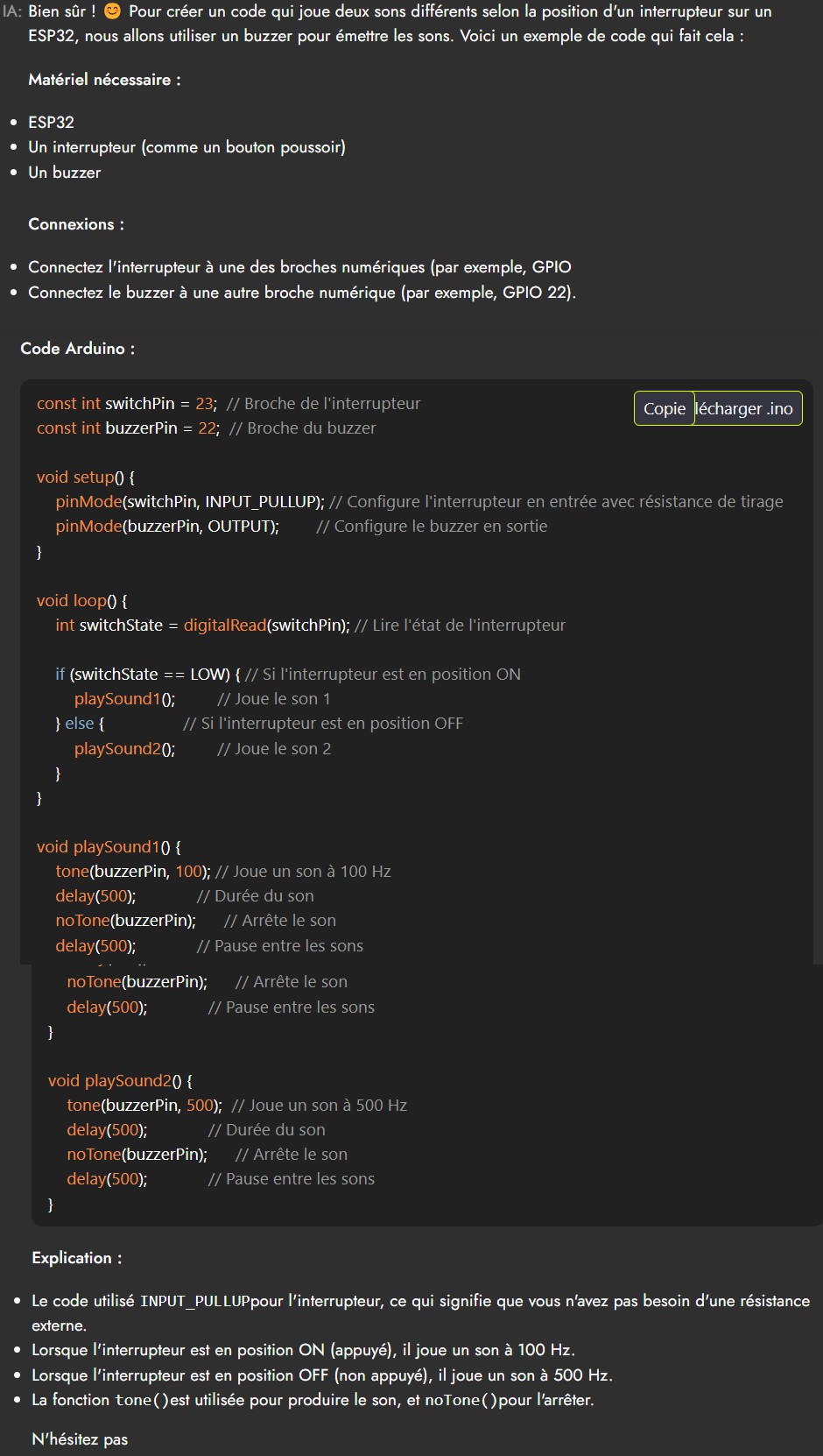Select the "Un buzzer" bullet item
Screen dimensions: 823x1456
[64, 173]
